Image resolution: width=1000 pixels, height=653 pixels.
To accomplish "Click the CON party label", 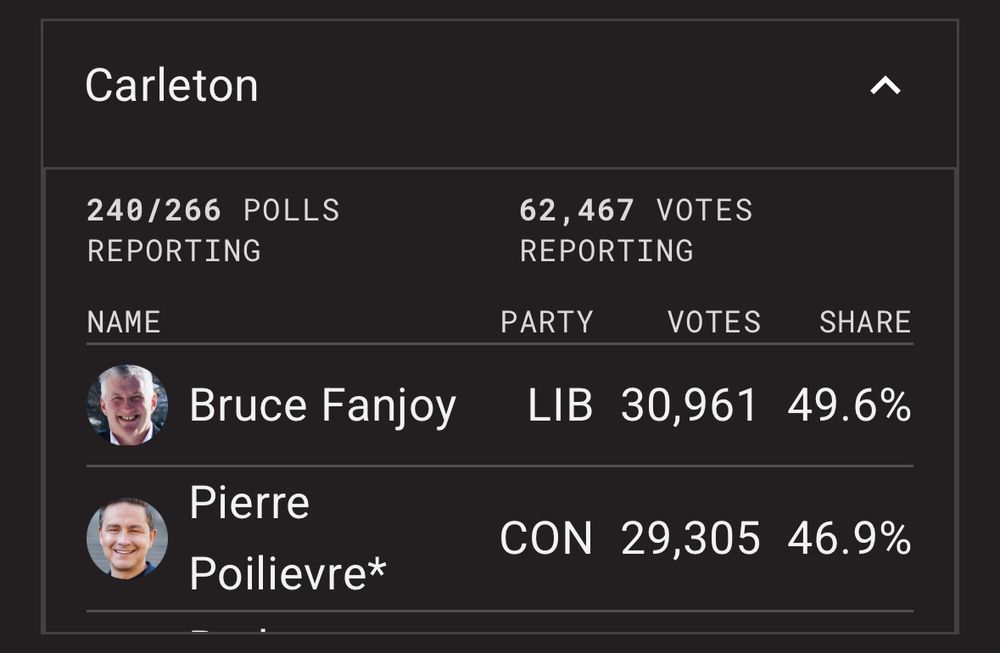I will pos(546,539).
